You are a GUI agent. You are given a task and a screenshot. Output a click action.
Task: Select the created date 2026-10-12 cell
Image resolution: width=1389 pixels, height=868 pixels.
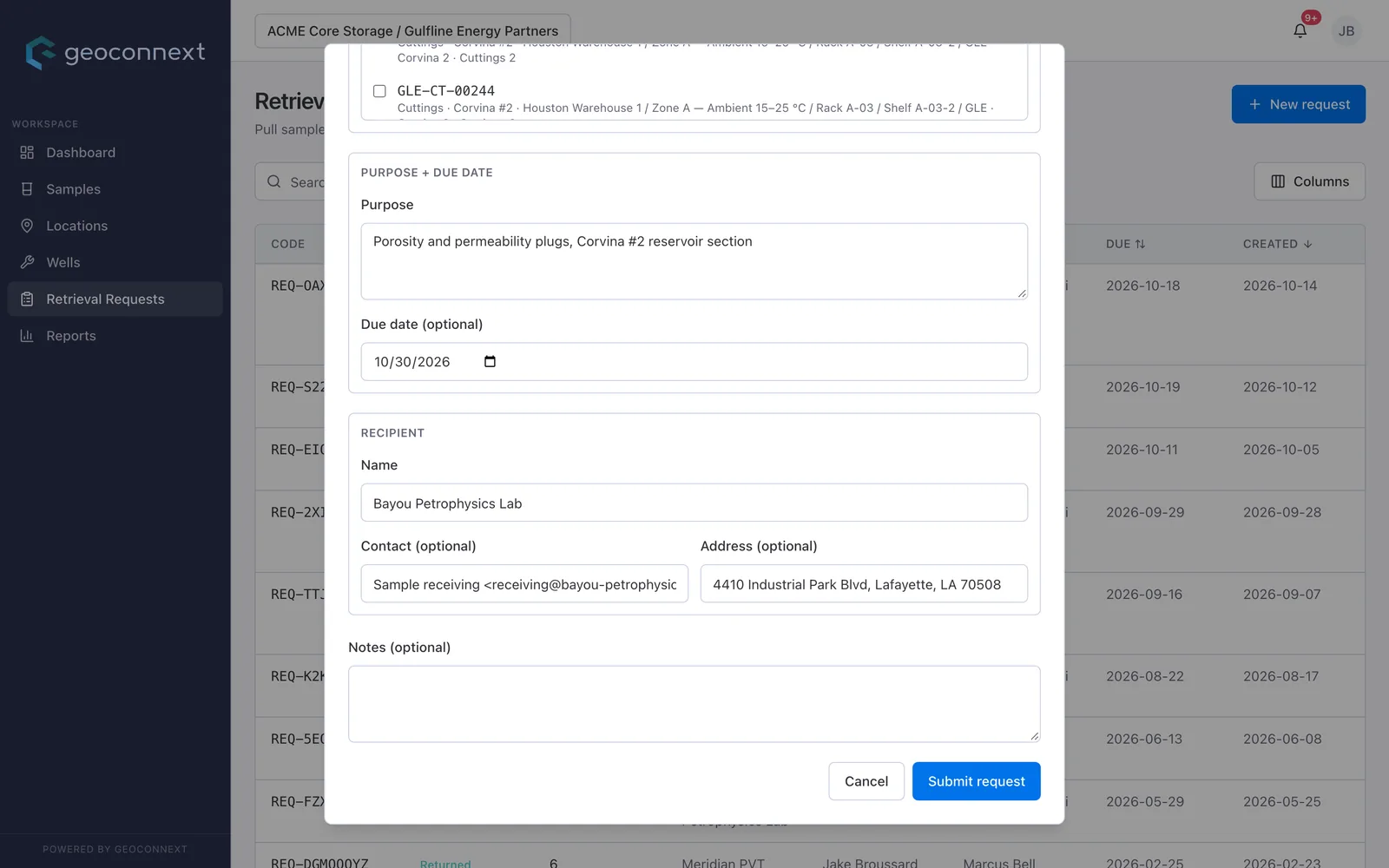pyautogui.click(x=1280, y=387)
